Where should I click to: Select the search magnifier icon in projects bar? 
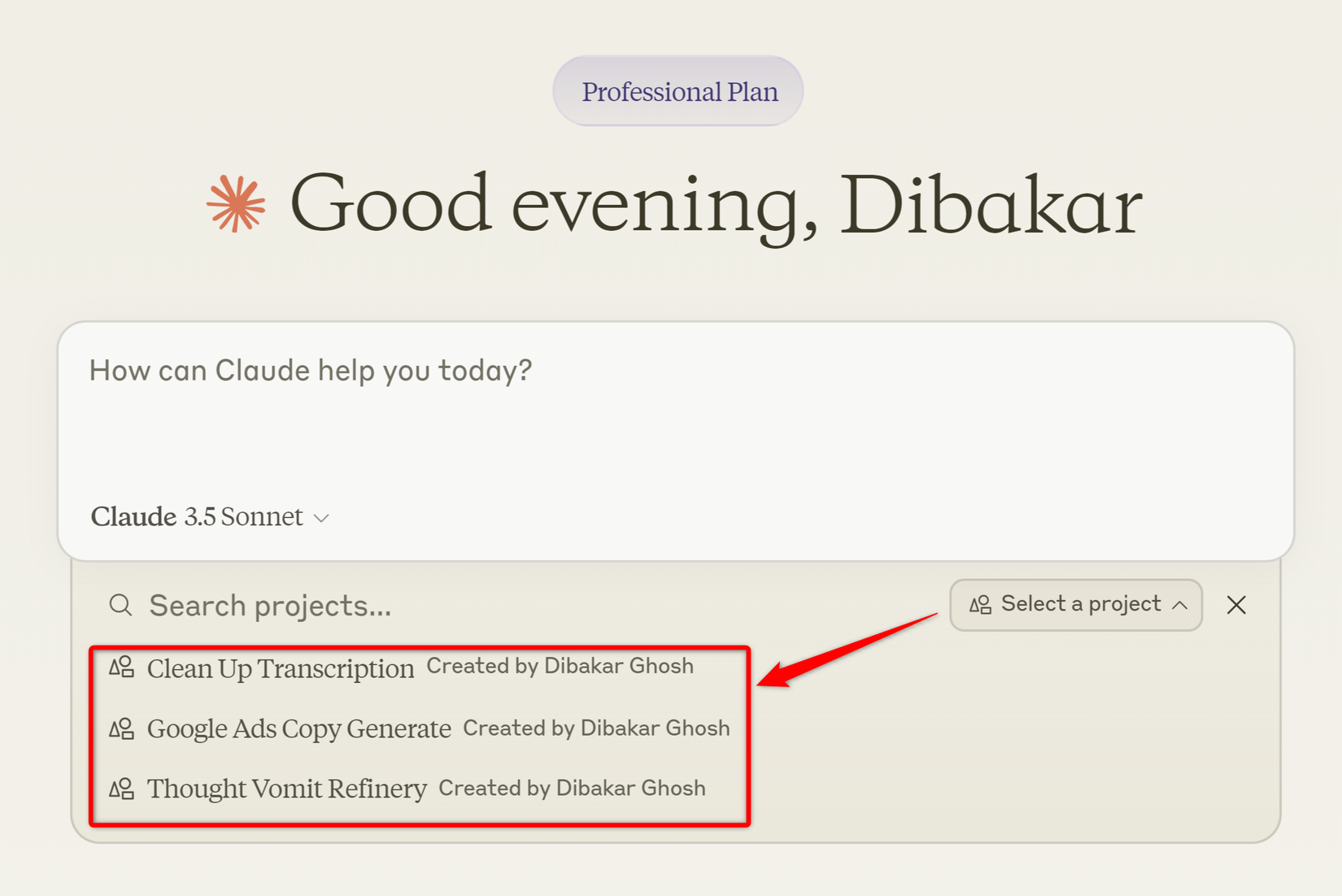120,605
